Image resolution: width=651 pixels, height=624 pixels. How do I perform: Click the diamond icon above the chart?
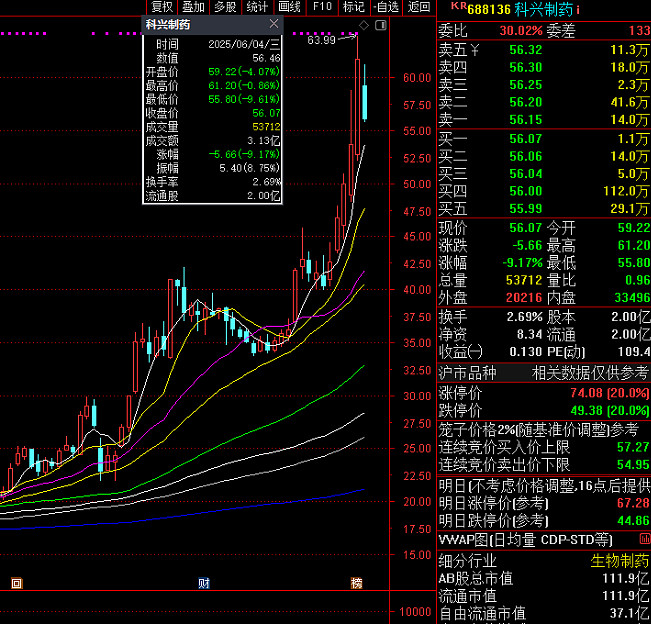point(364,25)
